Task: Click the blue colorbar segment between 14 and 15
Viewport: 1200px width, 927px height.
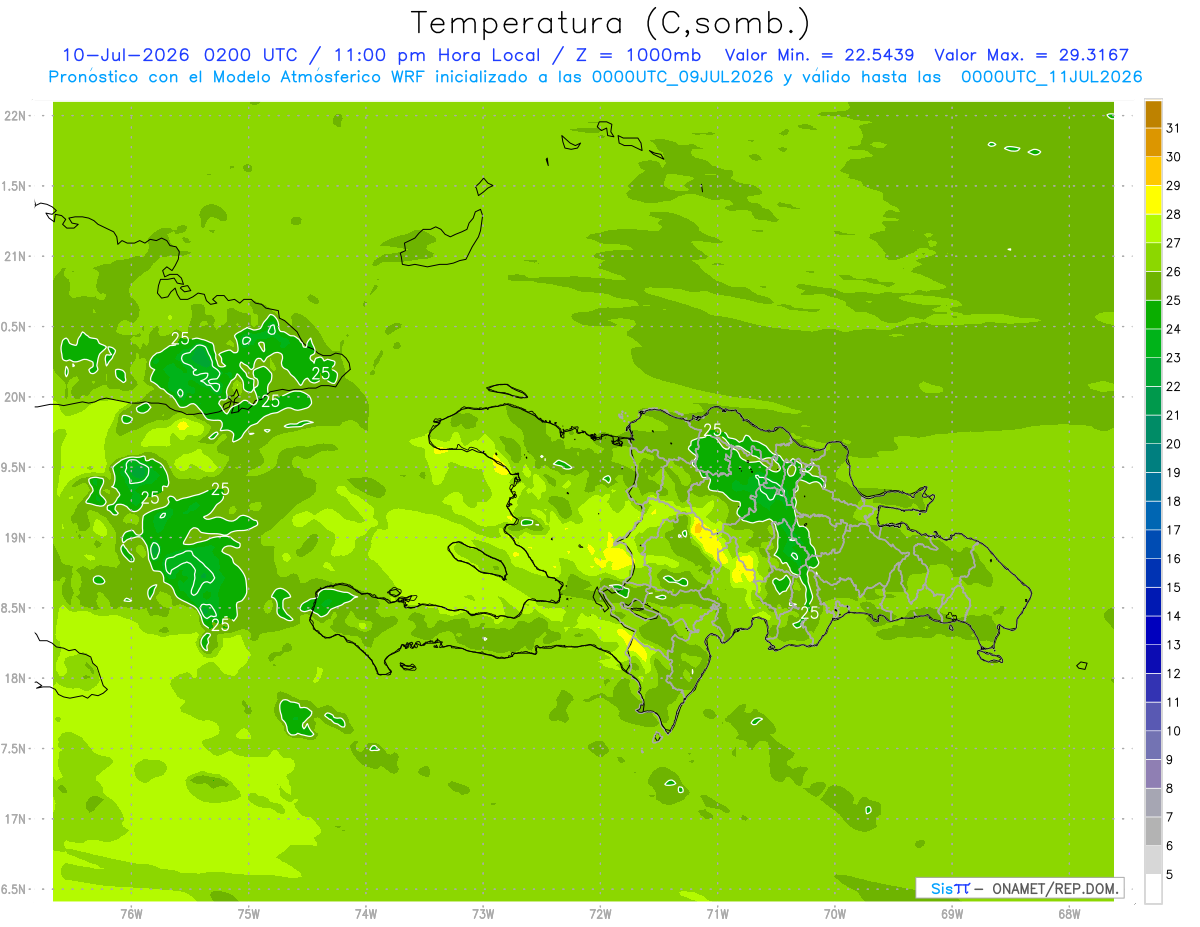Action: coord(1153,602)
